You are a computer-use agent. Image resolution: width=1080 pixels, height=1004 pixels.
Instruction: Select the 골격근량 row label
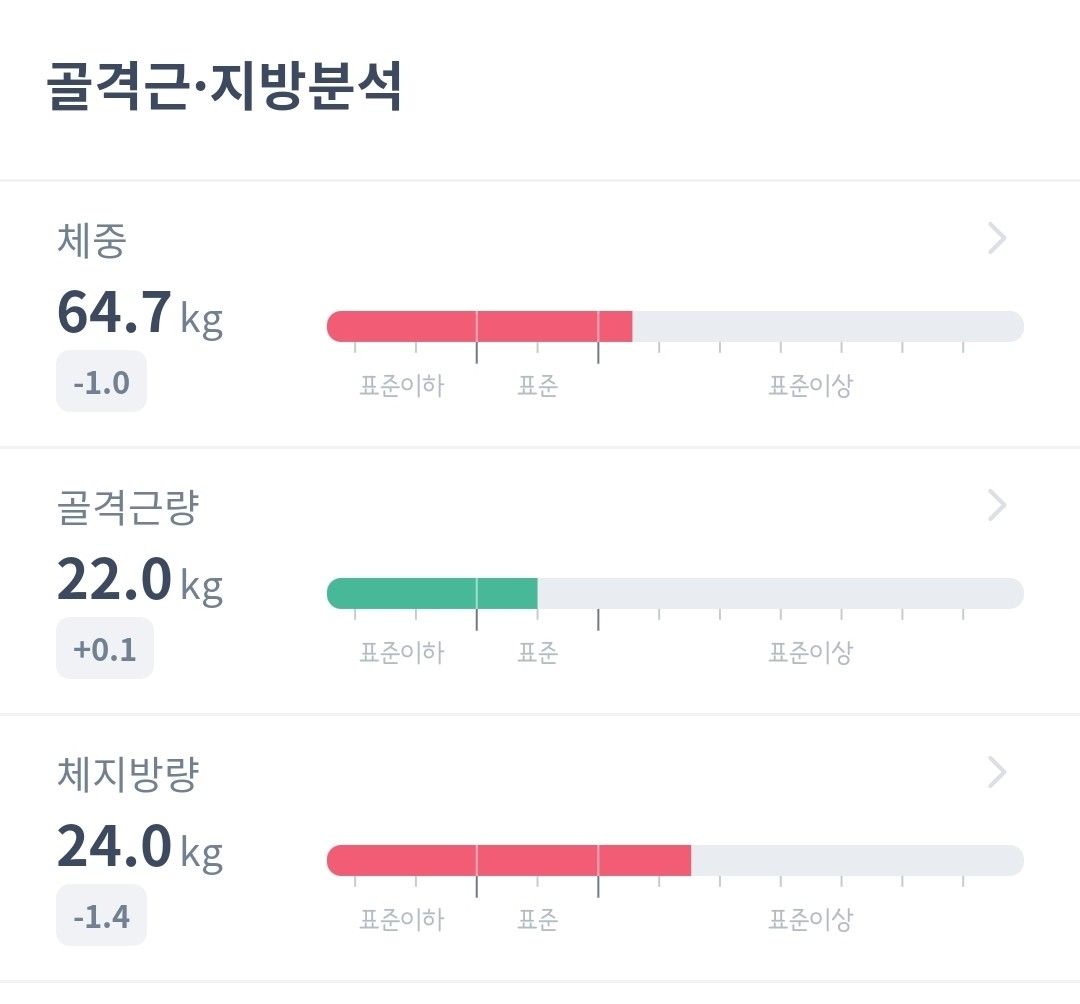click(x=128, y=508)
